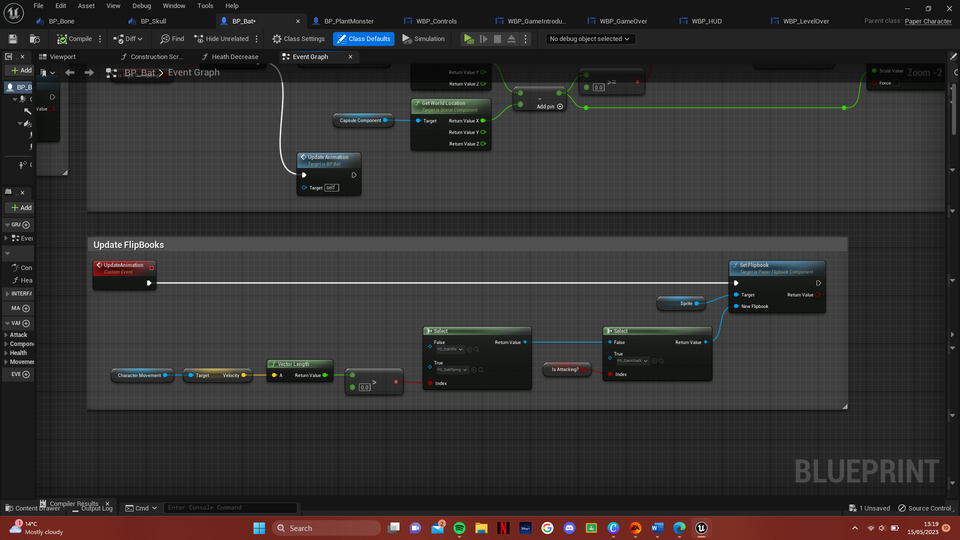Add new item in My Blueprint panel
Screen dimensions: 960x540
click(21, 208)
